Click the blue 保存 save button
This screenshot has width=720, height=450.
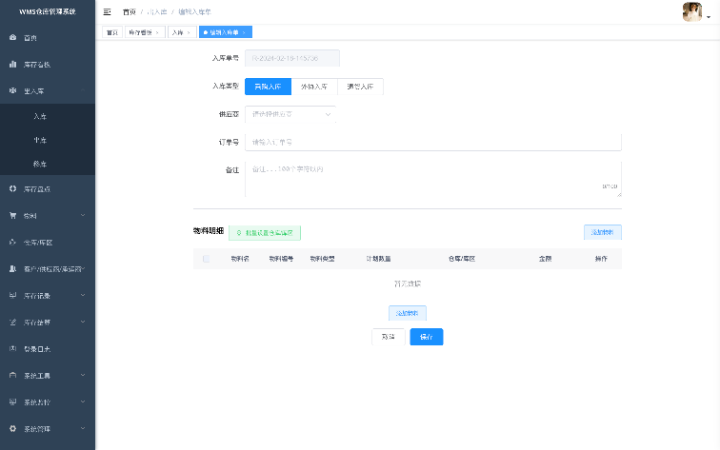click(427, 337)
